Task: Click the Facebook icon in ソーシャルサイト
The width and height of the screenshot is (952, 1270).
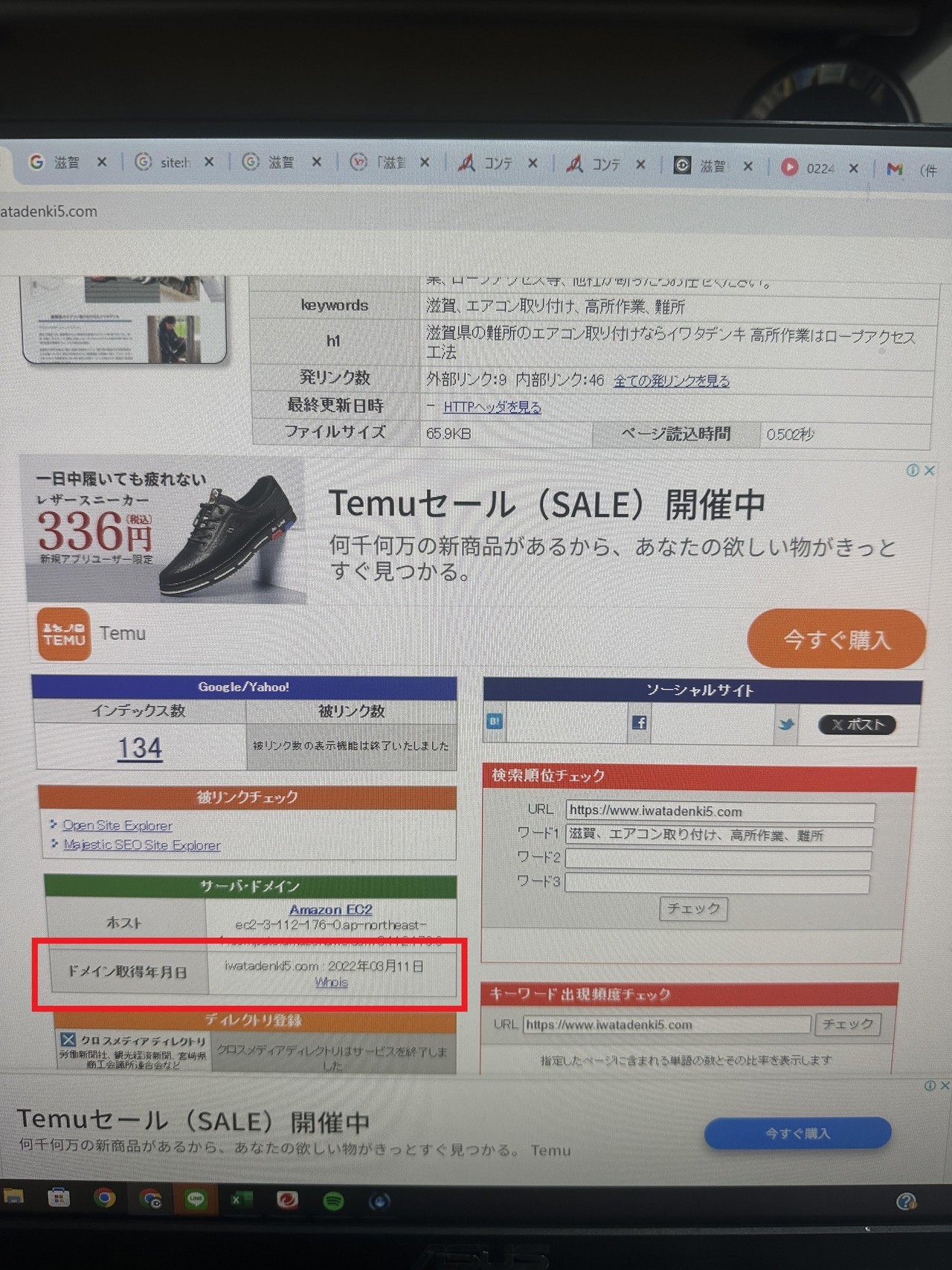Action: 639,722
